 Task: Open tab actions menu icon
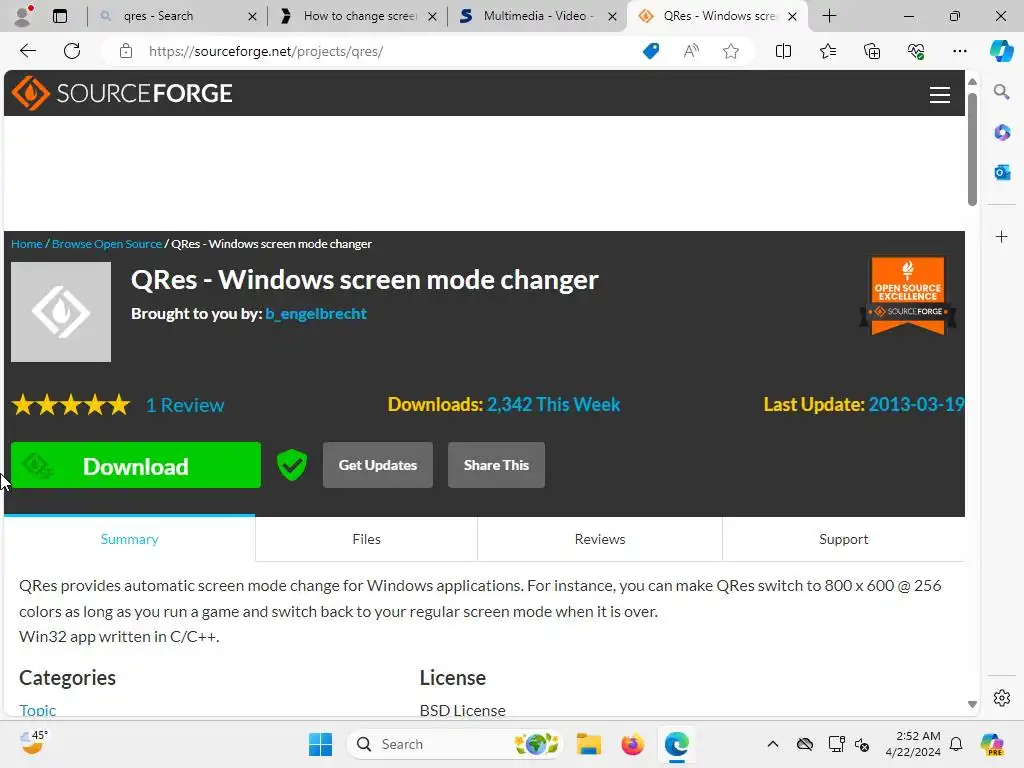pos(60,16)
